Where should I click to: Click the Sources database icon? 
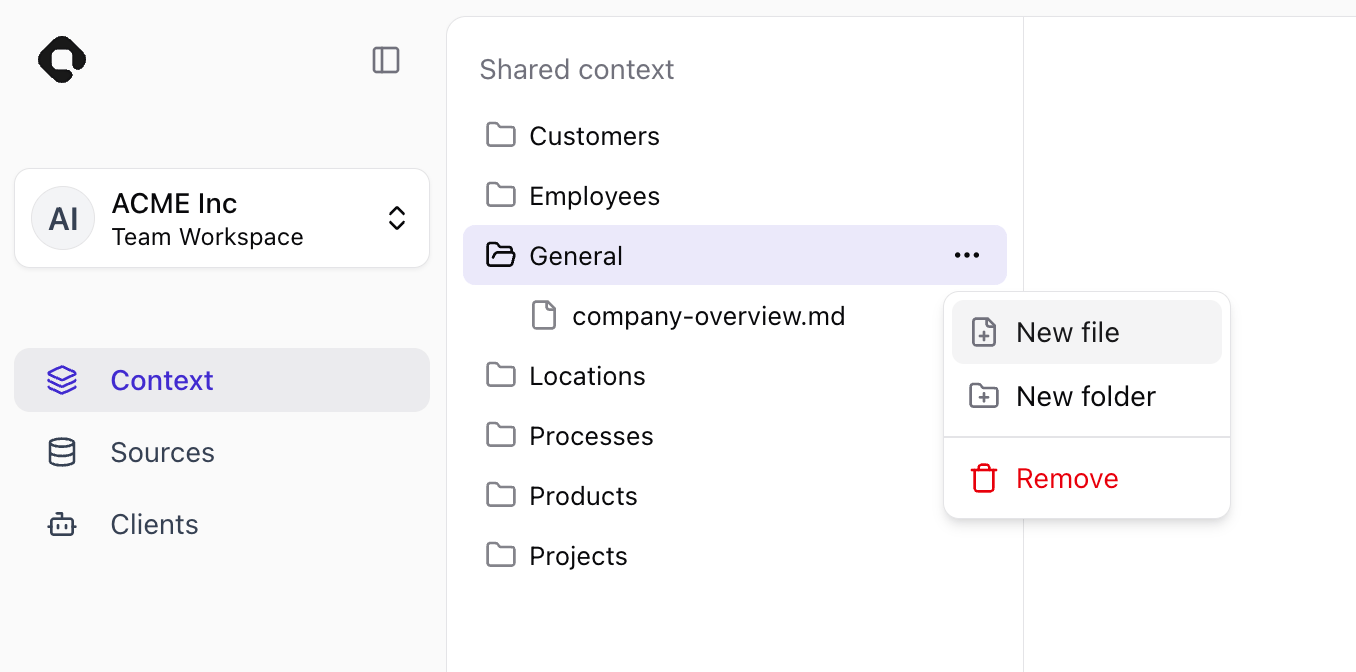(62, 452)
